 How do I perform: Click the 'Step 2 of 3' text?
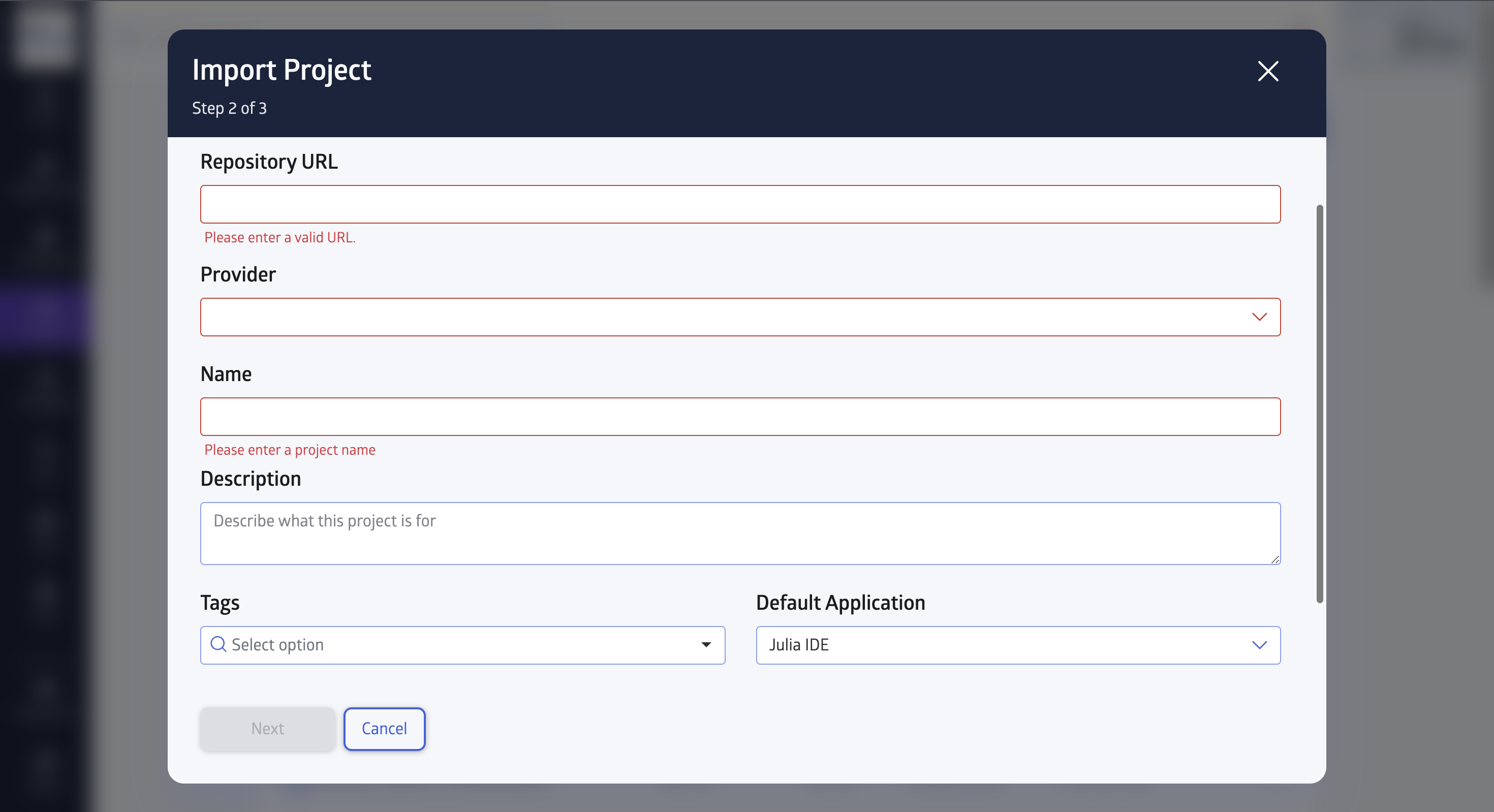coord(229,108)
